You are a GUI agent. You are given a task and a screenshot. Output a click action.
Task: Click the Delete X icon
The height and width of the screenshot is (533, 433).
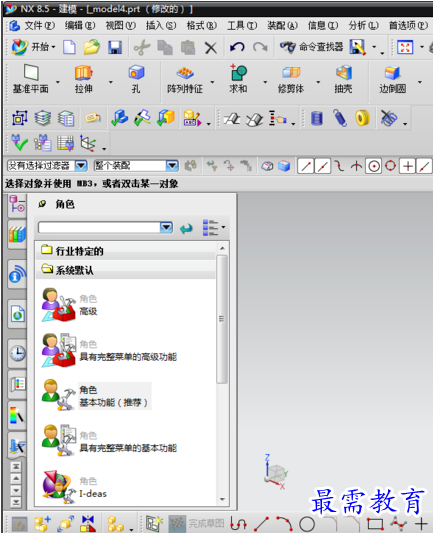211,48
